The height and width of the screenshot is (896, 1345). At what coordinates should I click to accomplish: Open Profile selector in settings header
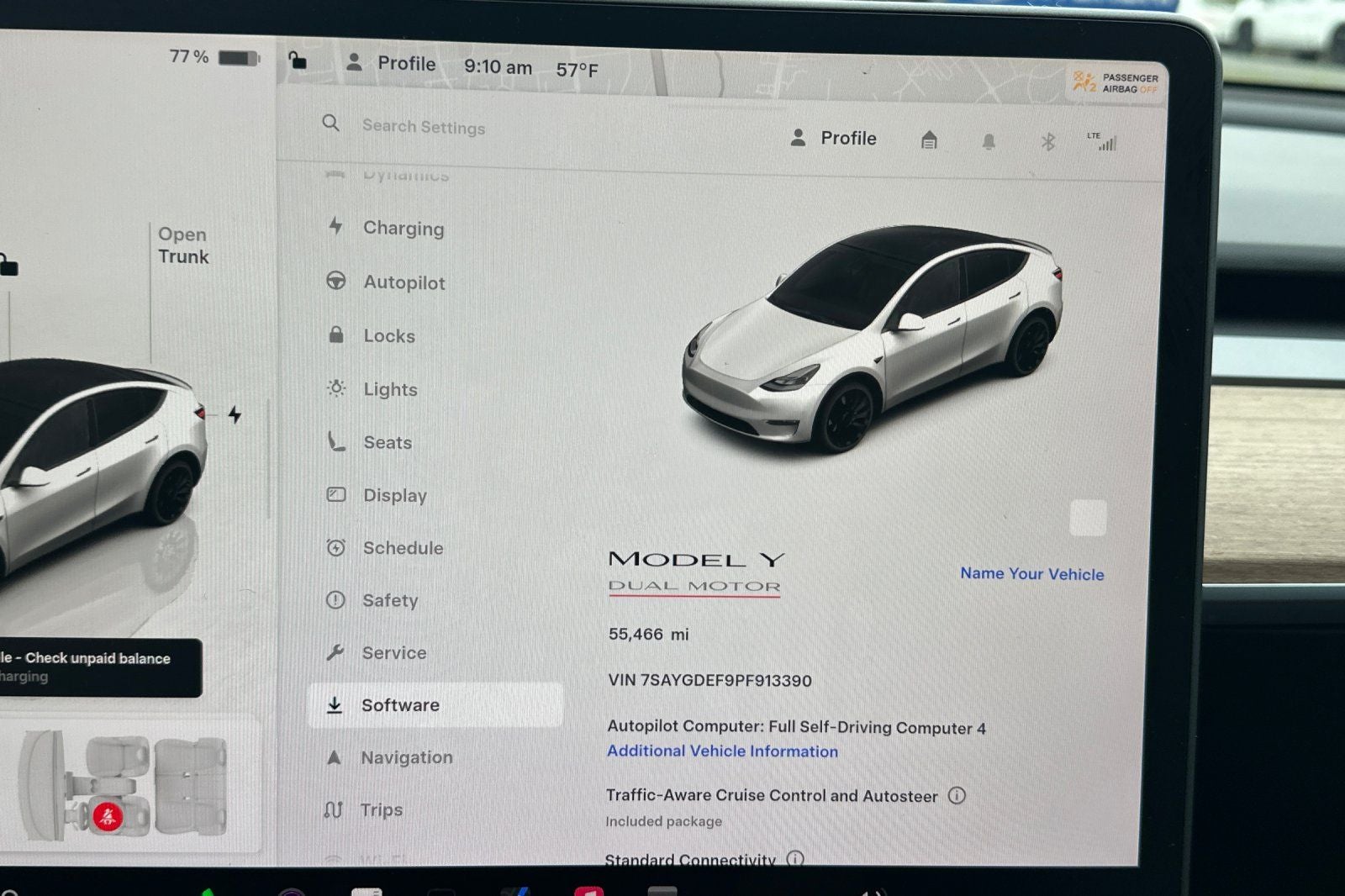833,138
